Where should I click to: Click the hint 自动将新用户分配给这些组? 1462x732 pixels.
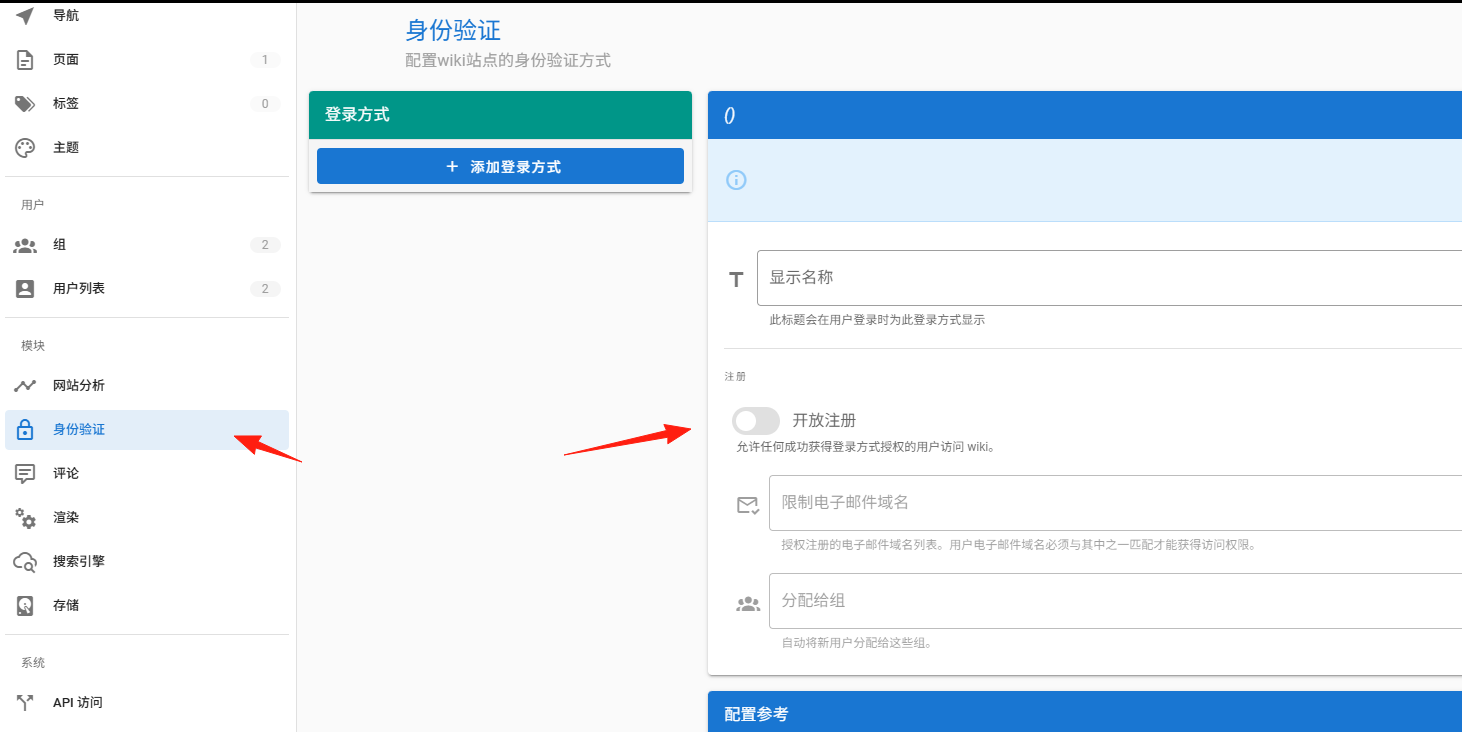coord(857,644)
